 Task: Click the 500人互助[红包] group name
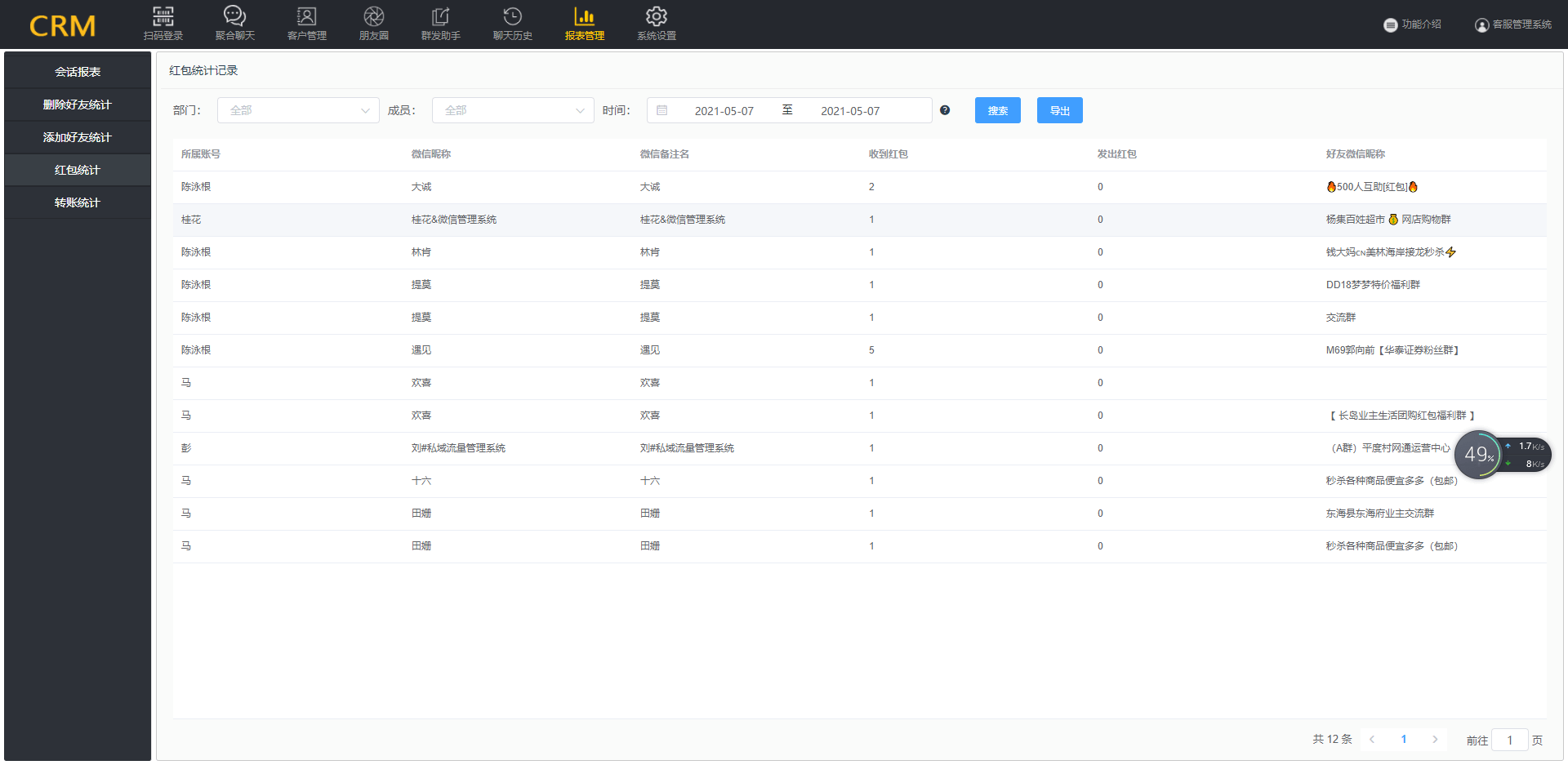point(1372,187)
